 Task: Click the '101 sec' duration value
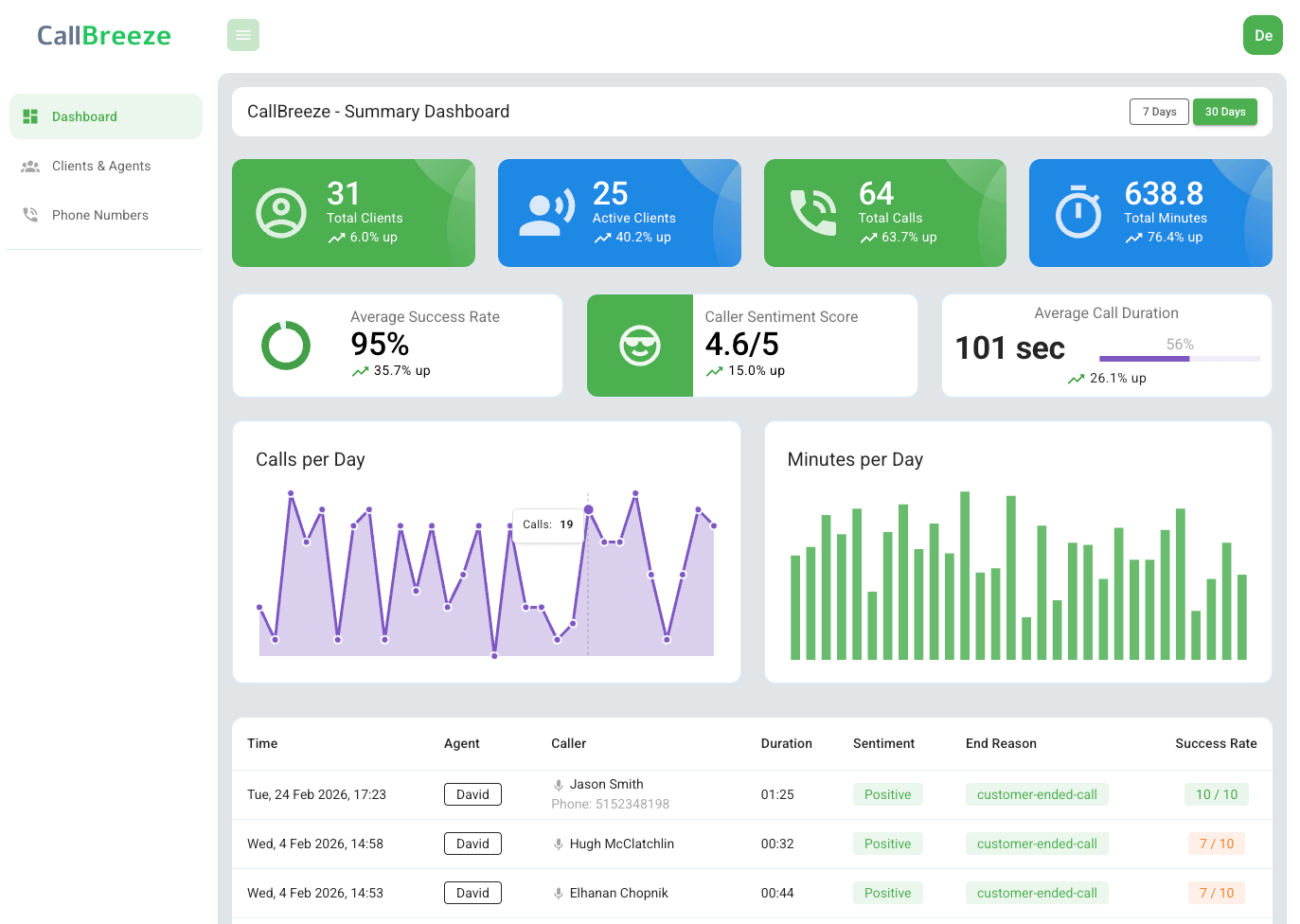click(x=1010, y=348)
